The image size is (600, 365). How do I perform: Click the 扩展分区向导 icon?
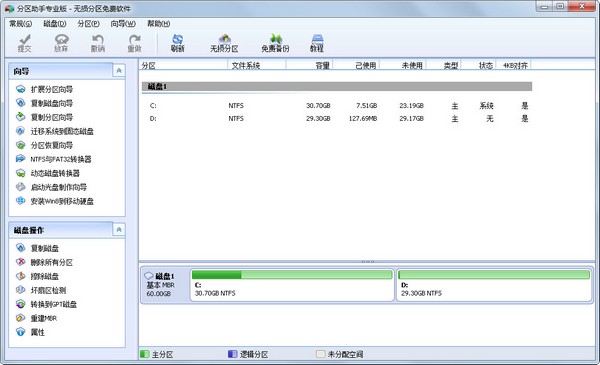click(21, 89)
